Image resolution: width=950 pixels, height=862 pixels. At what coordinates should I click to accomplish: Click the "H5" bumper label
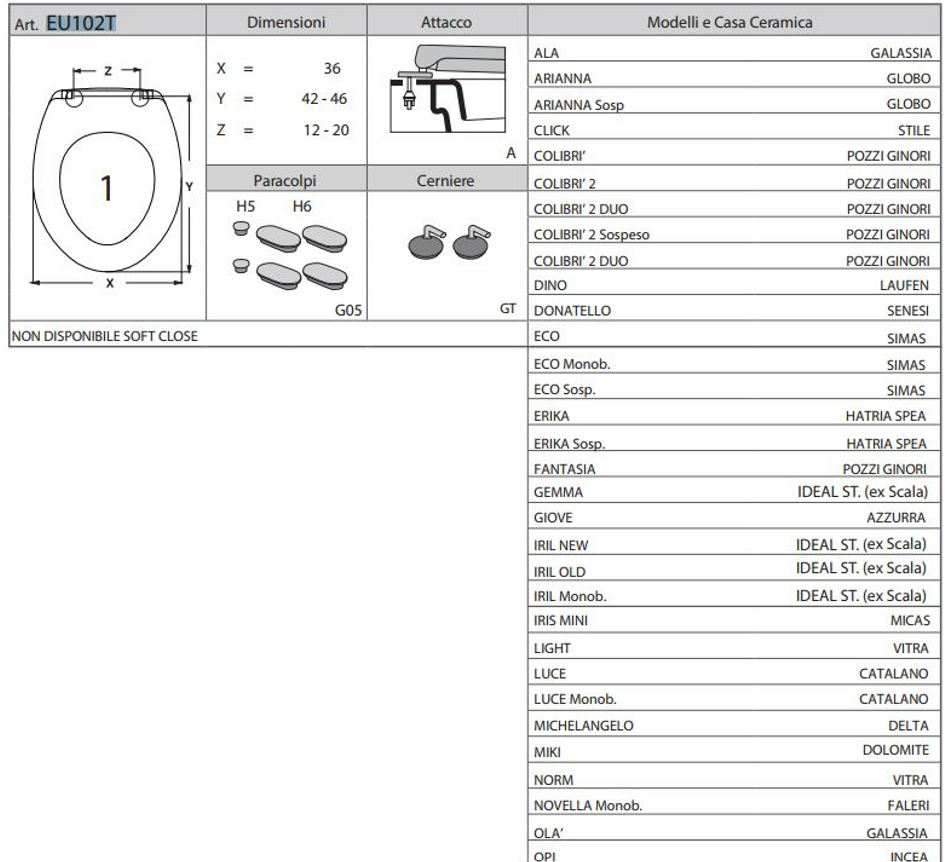(x=245, y=207)
